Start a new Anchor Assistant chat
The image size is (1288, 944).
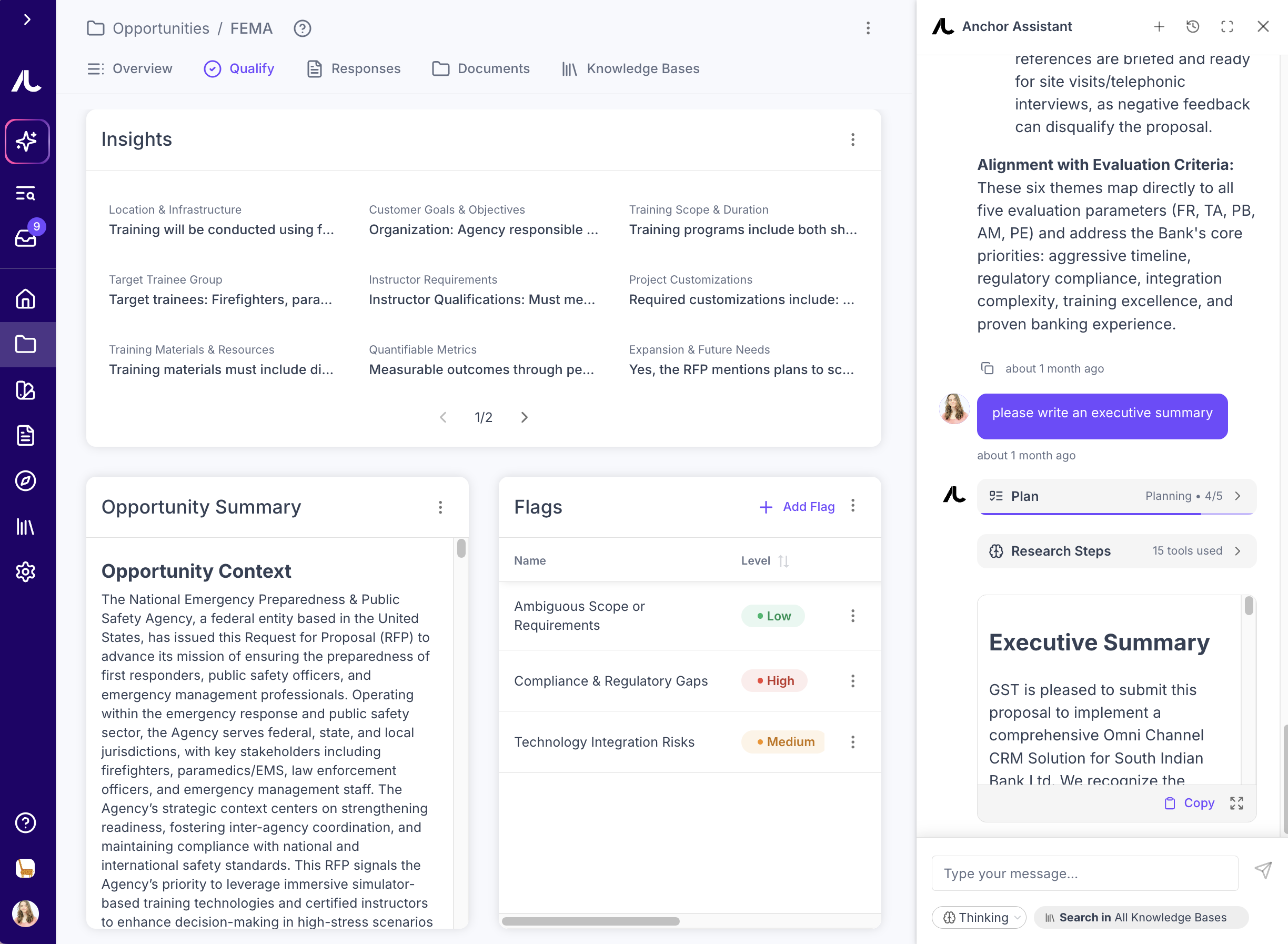point(1159,27)
